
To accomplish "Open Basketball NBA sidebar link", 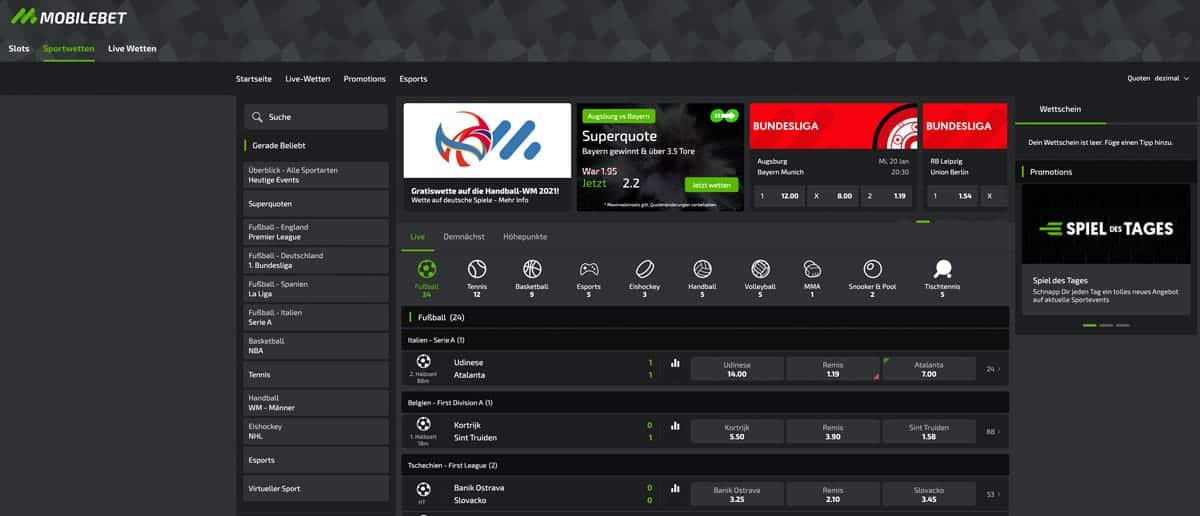I will 316,346.
